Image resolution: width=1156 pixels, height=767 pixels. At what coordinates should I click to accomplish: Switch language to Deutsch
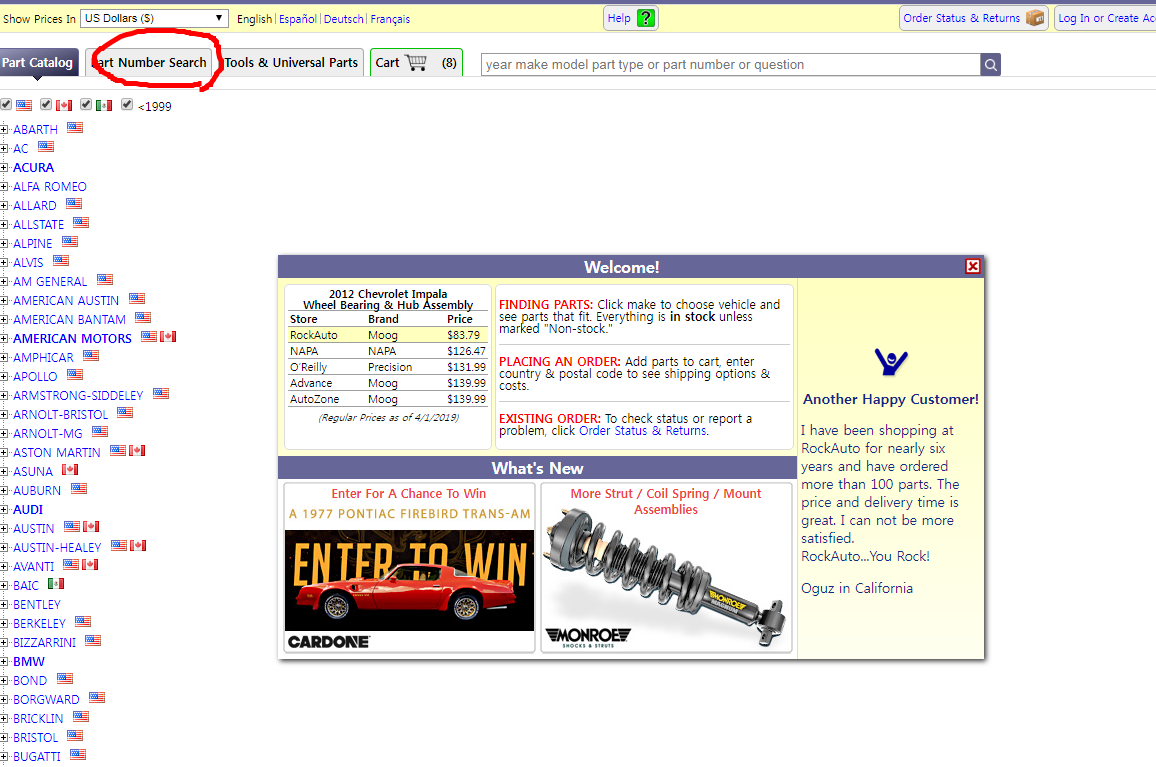pos(344,19)
